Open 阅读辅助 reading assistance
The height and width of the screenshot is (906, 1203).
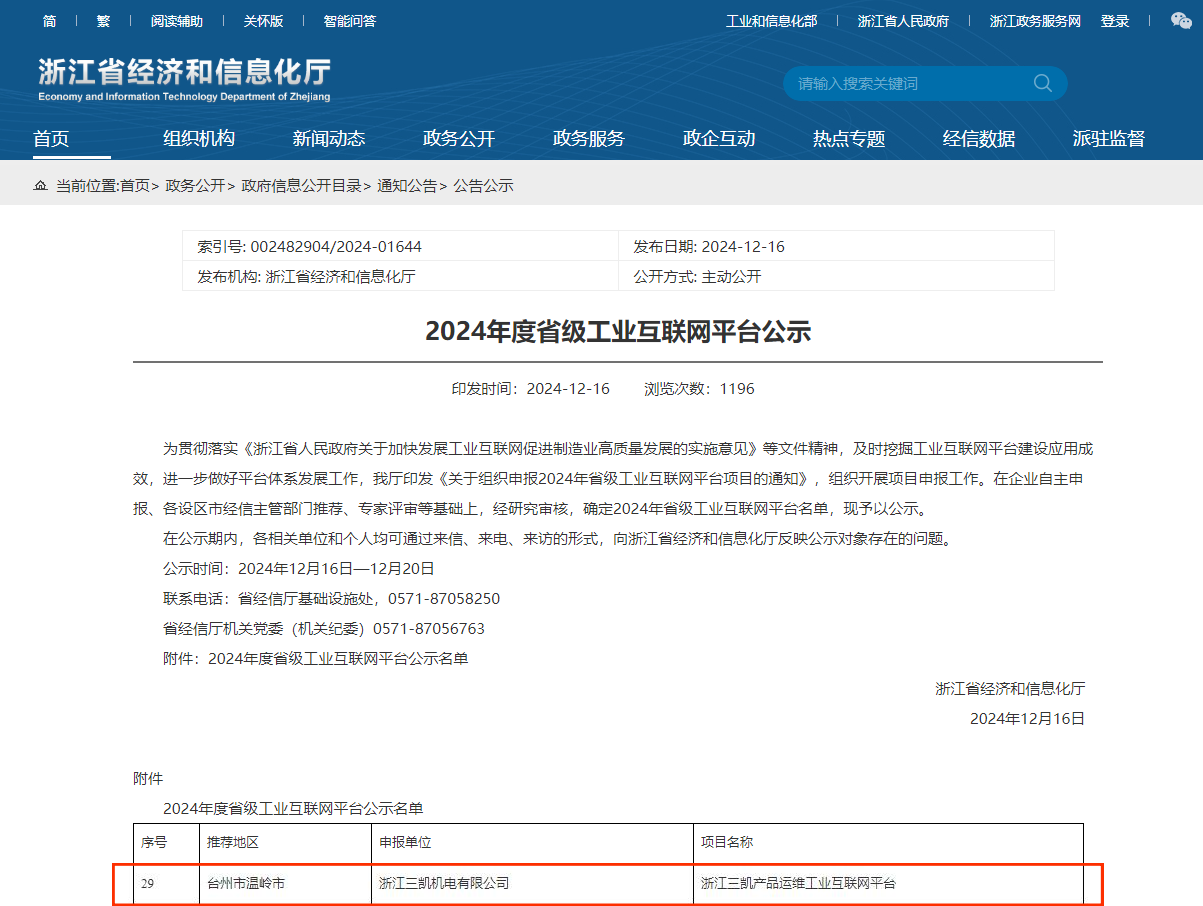177,21
